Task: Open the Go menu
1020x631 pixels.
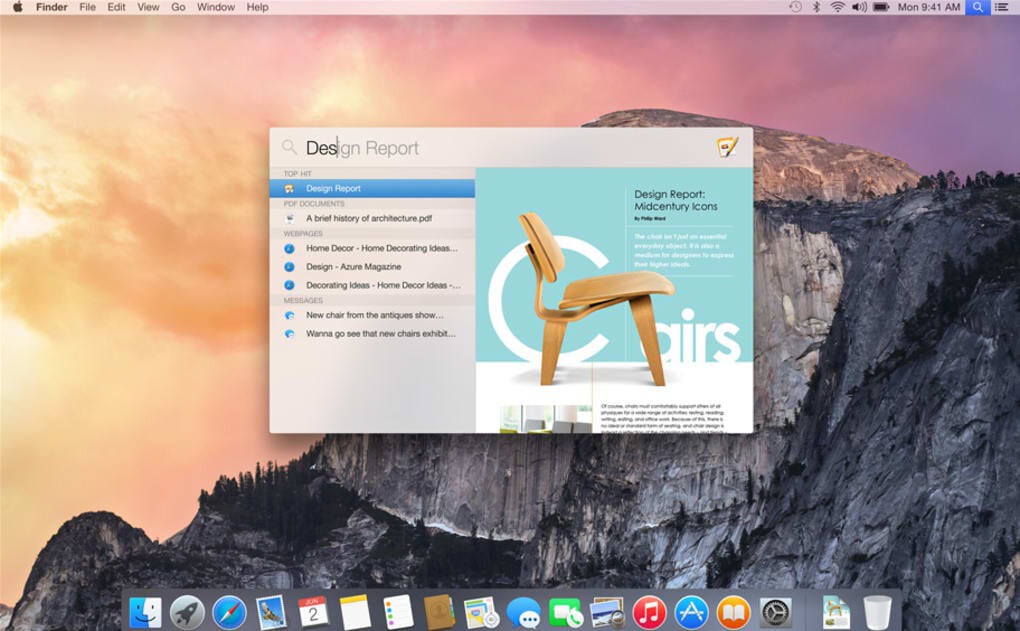Action: [x=177, y=7]
